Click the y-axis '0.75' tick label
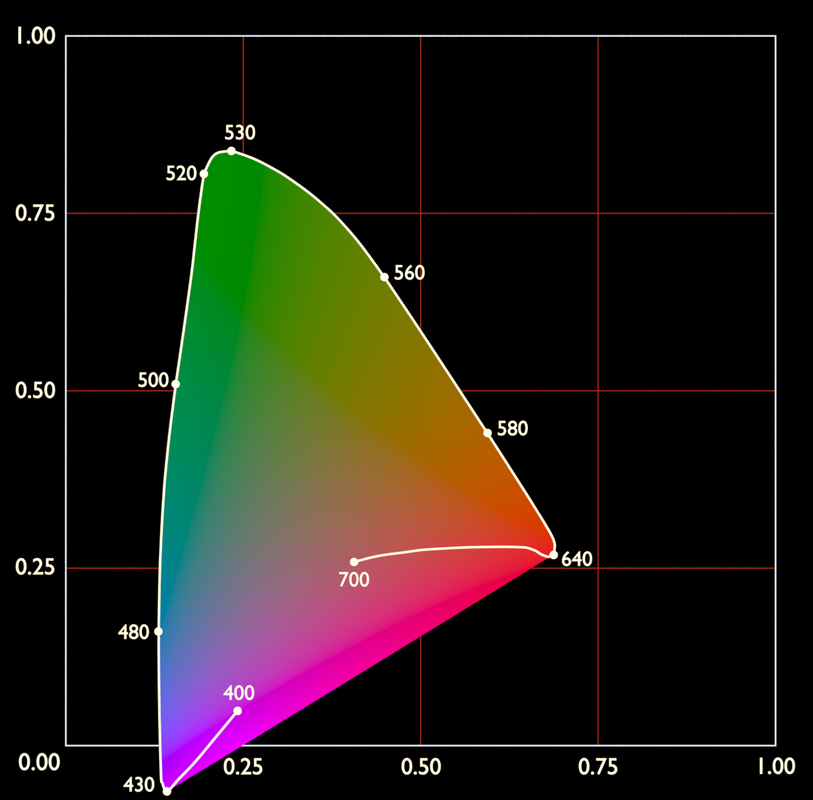The width and height of the screenshot is (813, 800). pos(35,214)
